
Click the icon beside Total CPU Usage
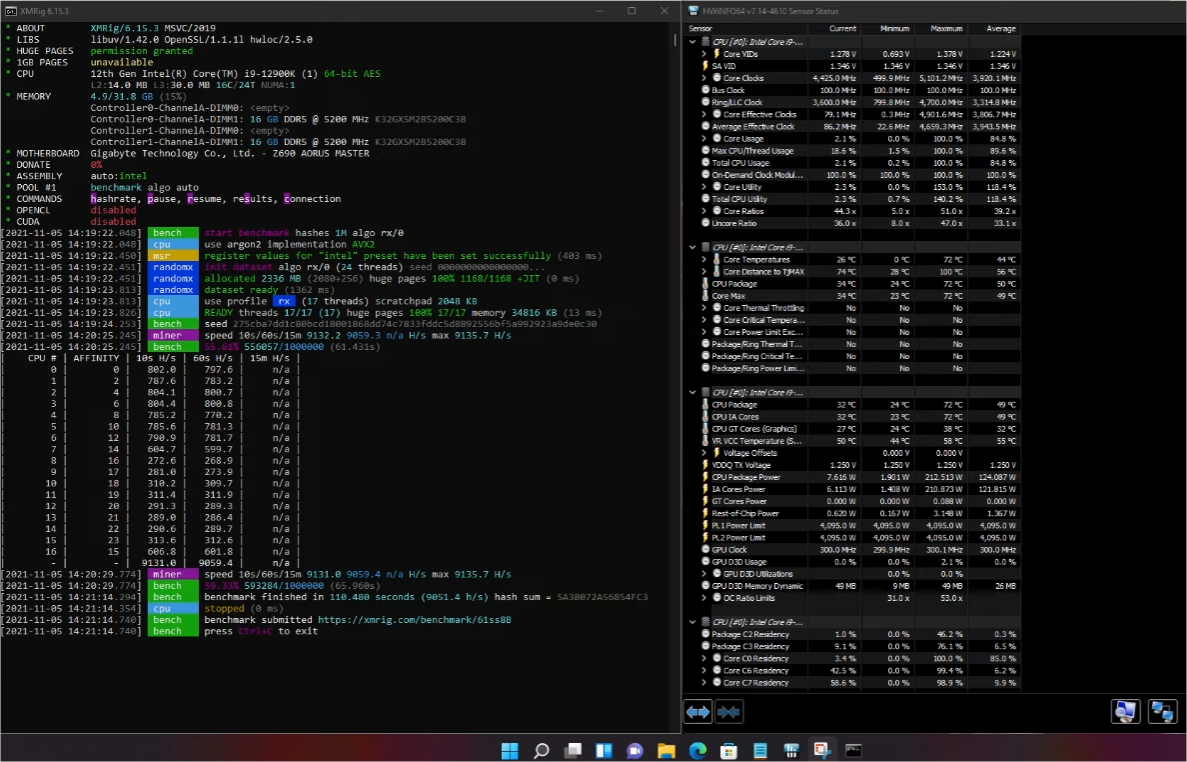click(706, 163)
